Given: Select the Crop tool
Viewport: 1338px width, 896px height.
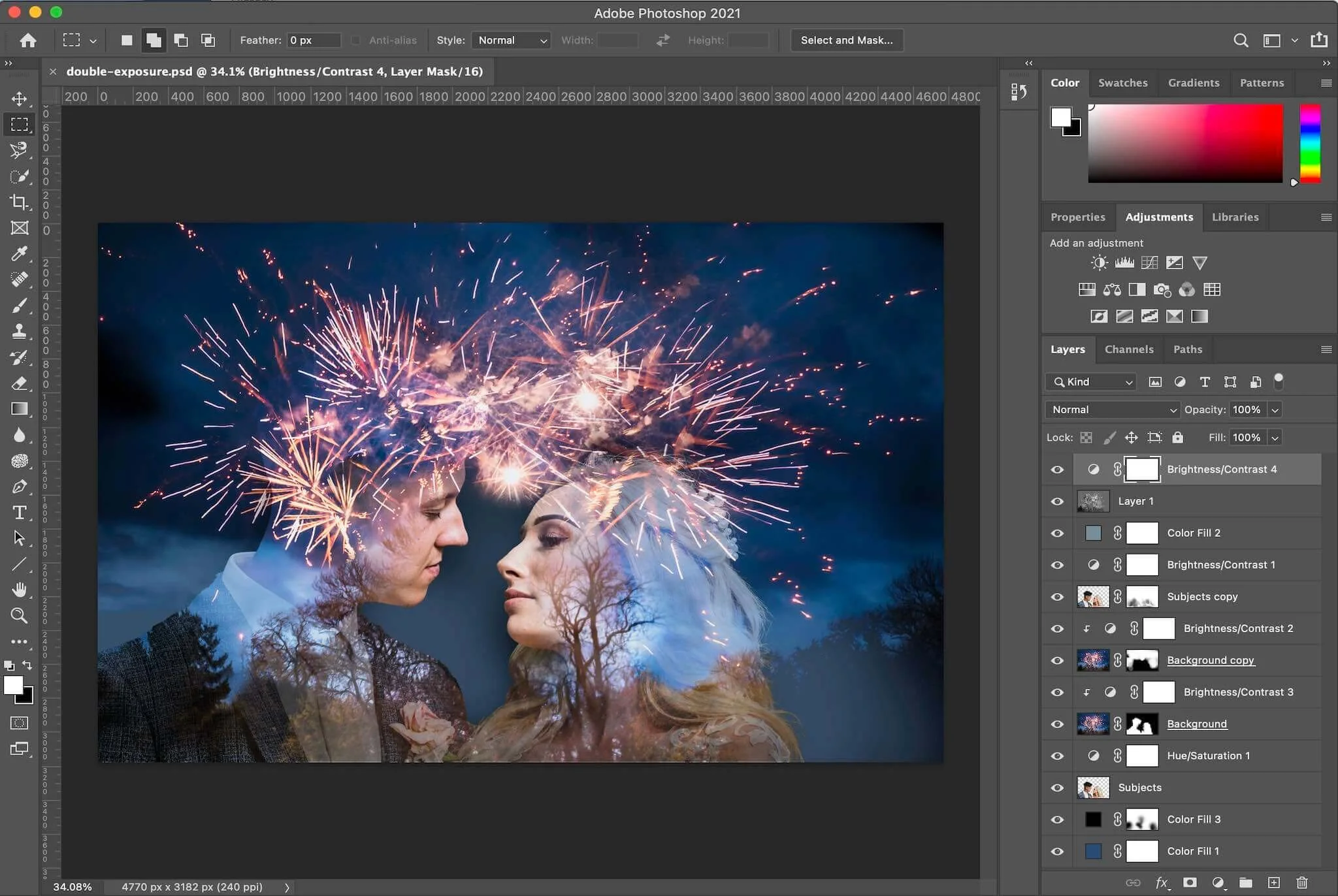Looking at the screenshot, I should click(19, 202).
